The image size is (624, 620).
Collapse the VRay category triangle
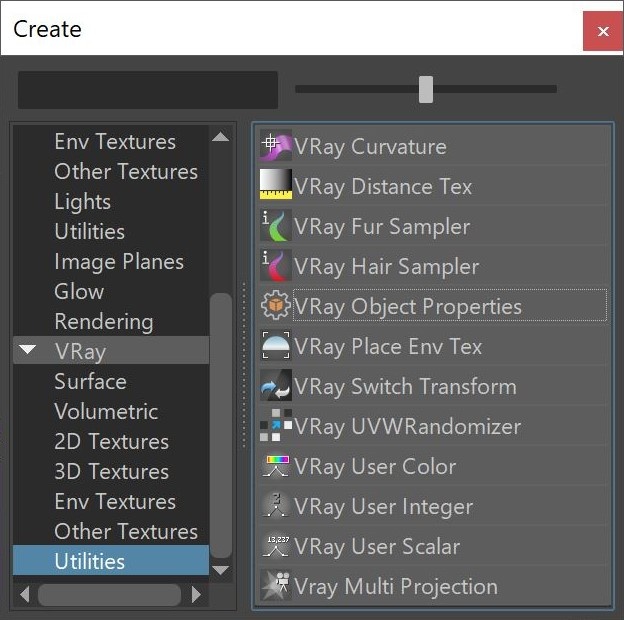point(28,351)
